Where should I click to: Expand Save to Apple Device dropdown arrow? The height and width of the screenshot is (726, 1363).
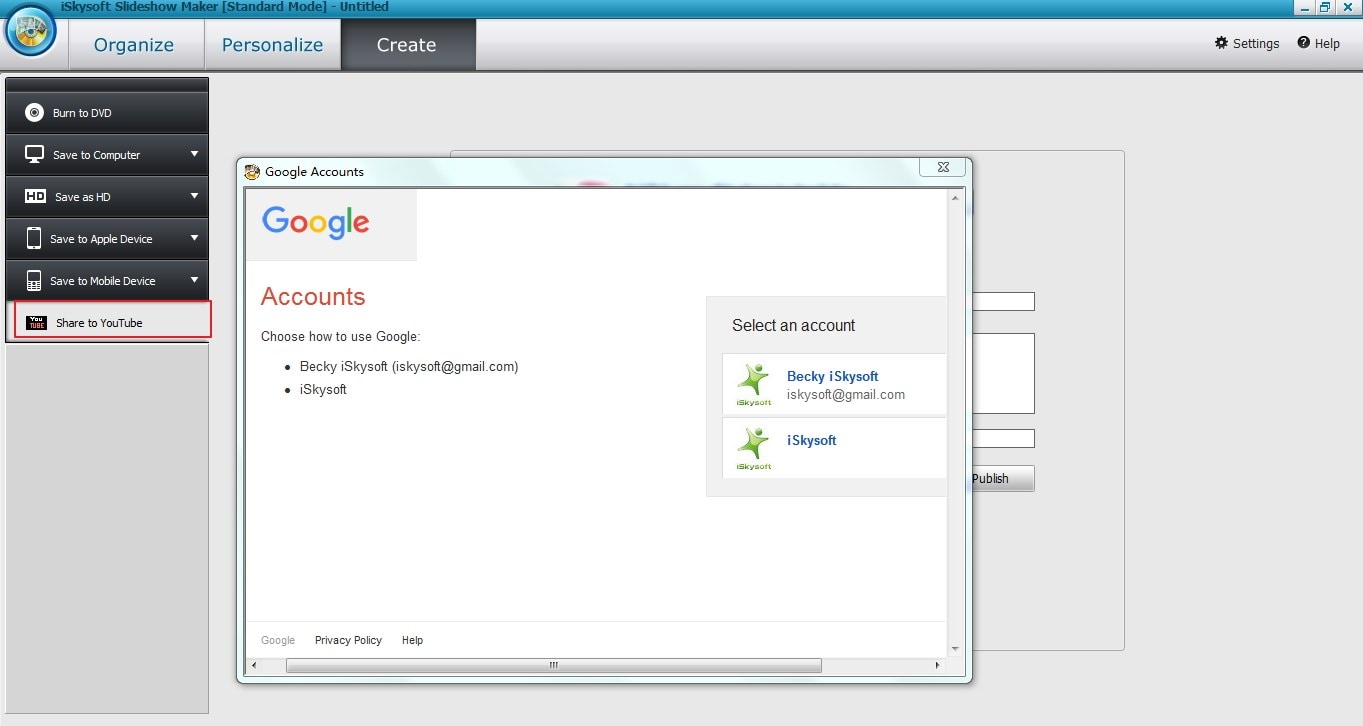point(195,238)
